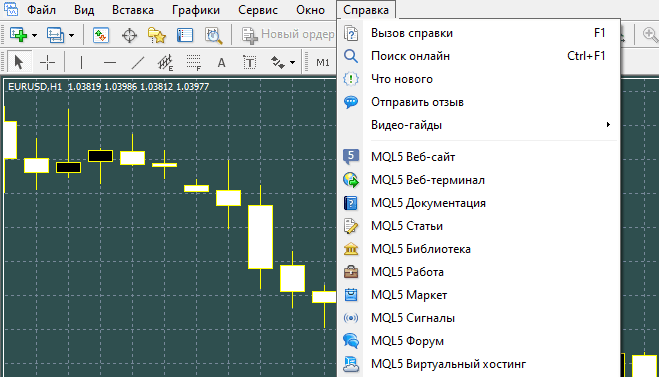Open MQL5 Библиотека
The image size is (659, 377).
(479, 249)
